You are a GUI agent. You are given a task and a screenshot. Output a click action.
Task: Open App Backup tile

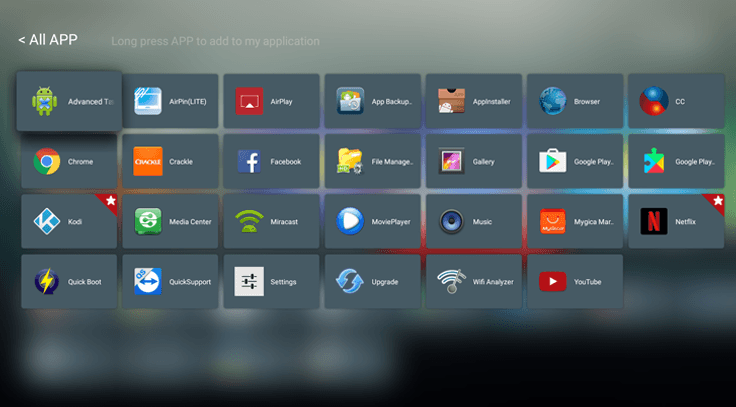click(373, 101)
